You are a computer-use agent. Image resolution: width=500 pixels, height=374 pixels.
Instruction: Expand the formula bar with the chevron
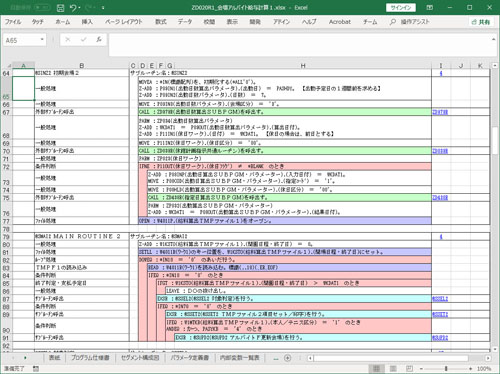[x=493, y=39]
